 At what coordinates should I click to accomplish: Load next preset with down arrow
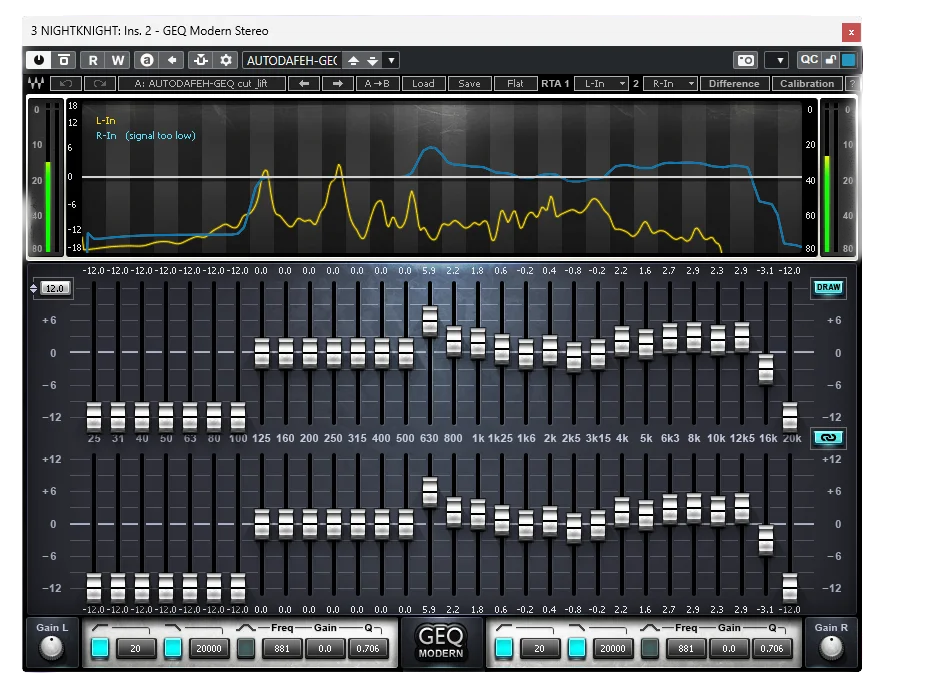tap(373, 61)
